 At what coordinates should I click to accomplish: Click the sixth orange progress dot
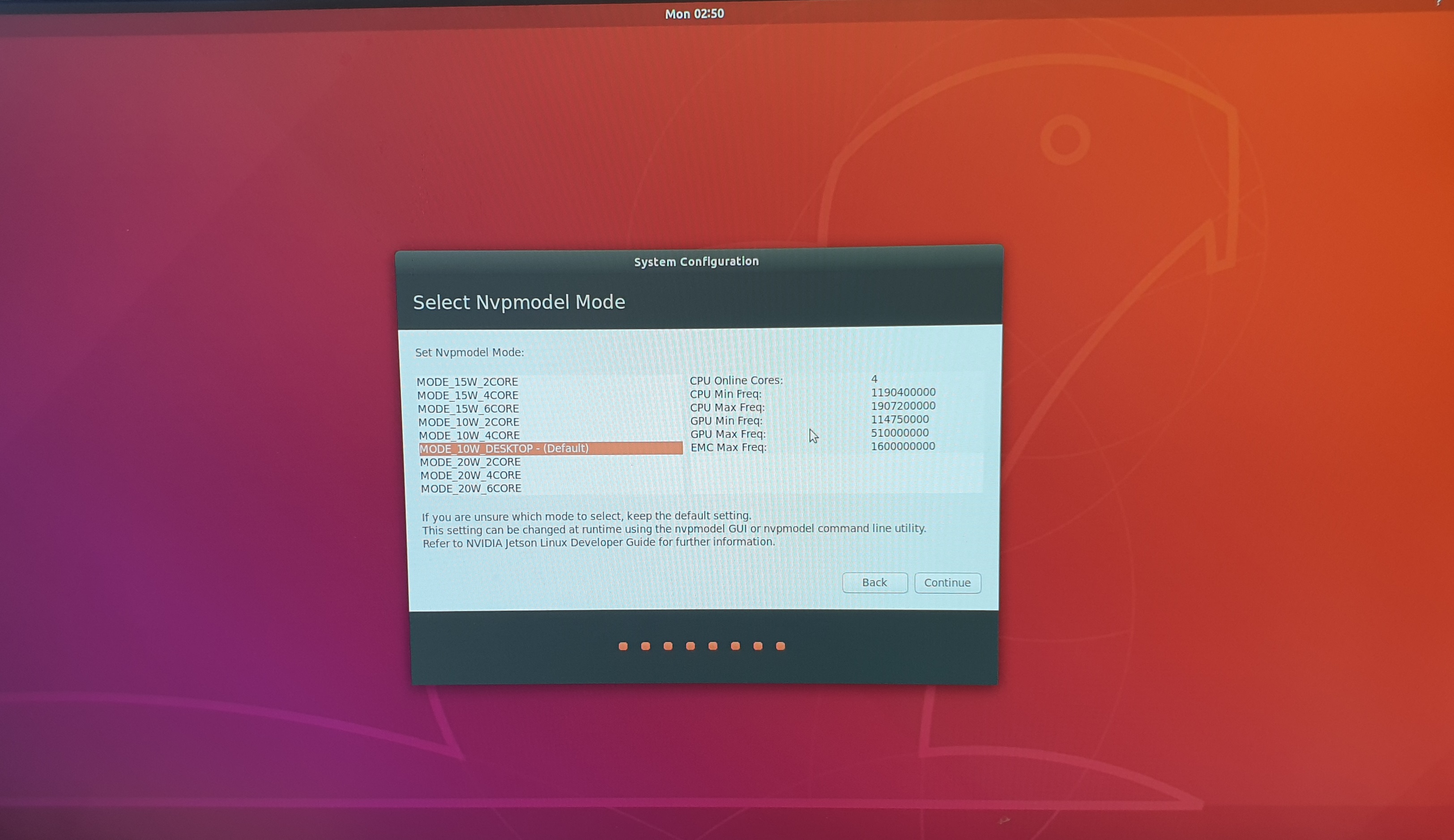tap(735, 646)
